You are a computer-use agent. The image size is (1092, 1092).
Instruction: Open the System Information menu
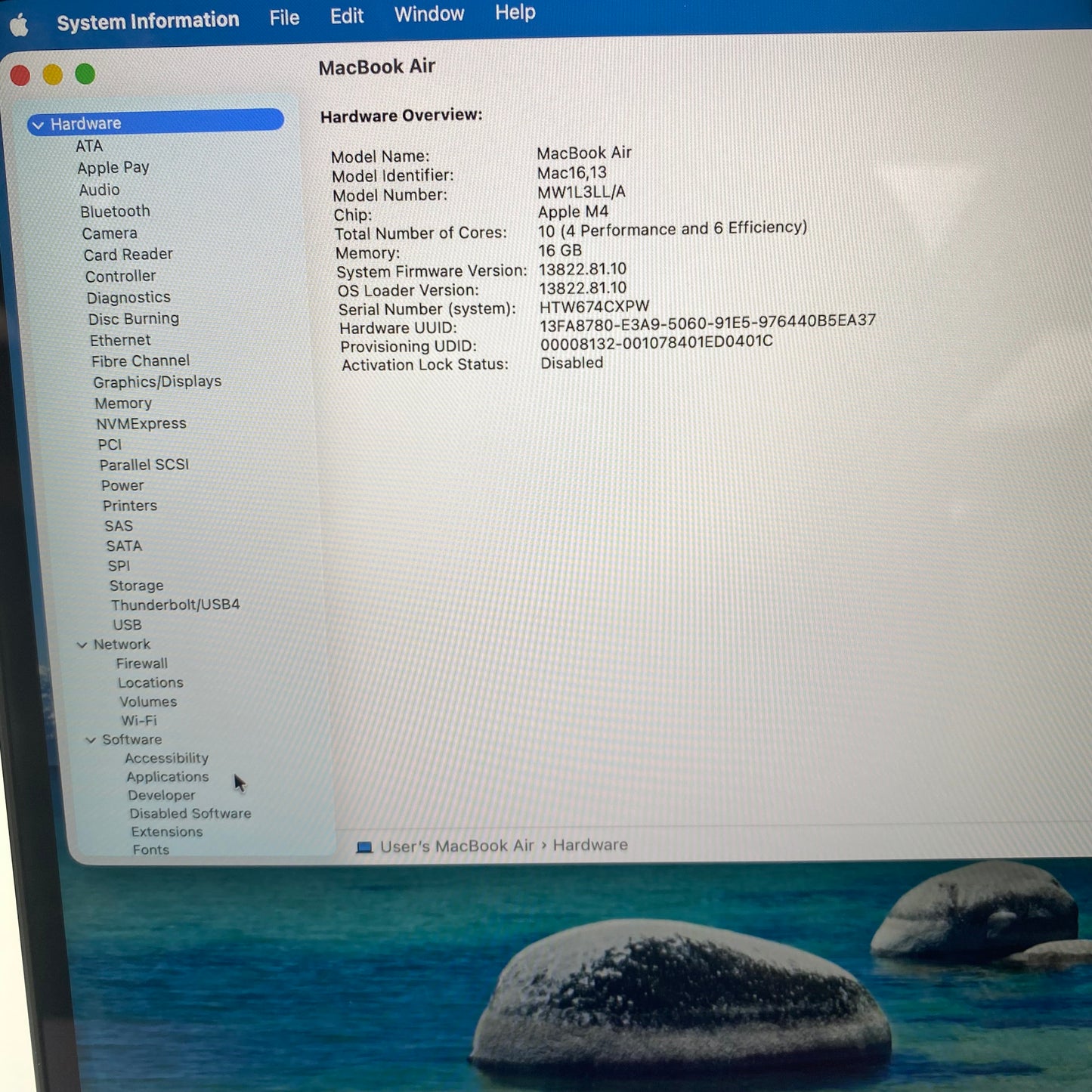(x=148, y=21)
